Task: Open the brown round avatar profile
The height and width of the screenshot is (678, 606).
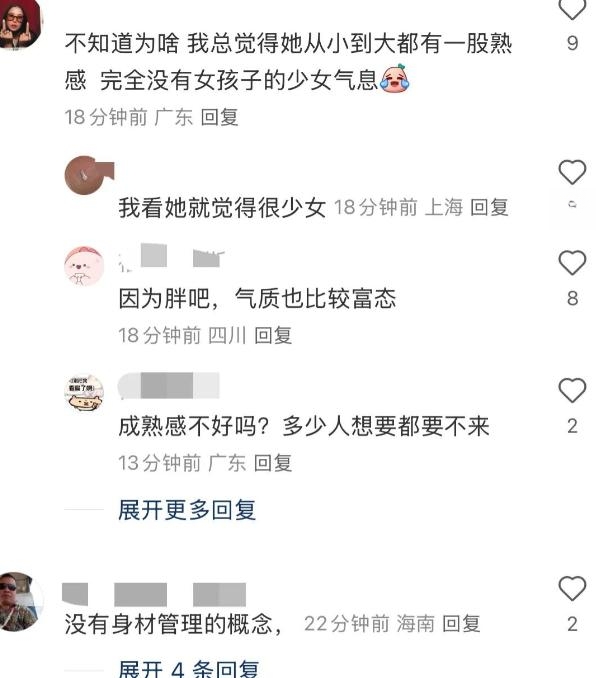Action: [85, 175]
